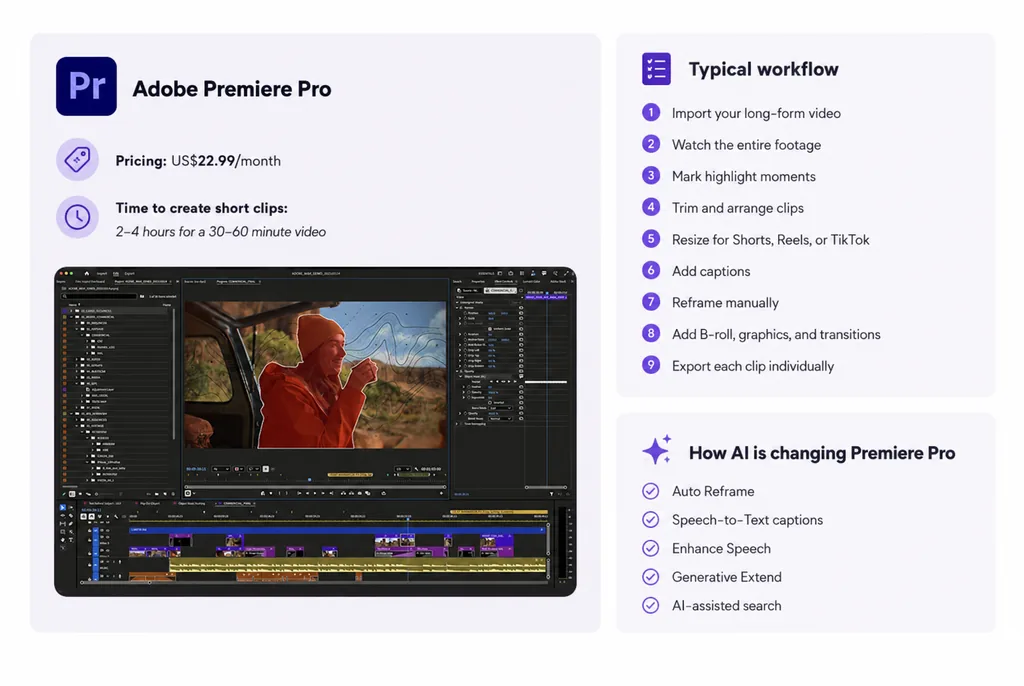This screenshot has height=686, width=1024.
Task: Click the Export Frame camera icon
Action: [x=360, y=493]
